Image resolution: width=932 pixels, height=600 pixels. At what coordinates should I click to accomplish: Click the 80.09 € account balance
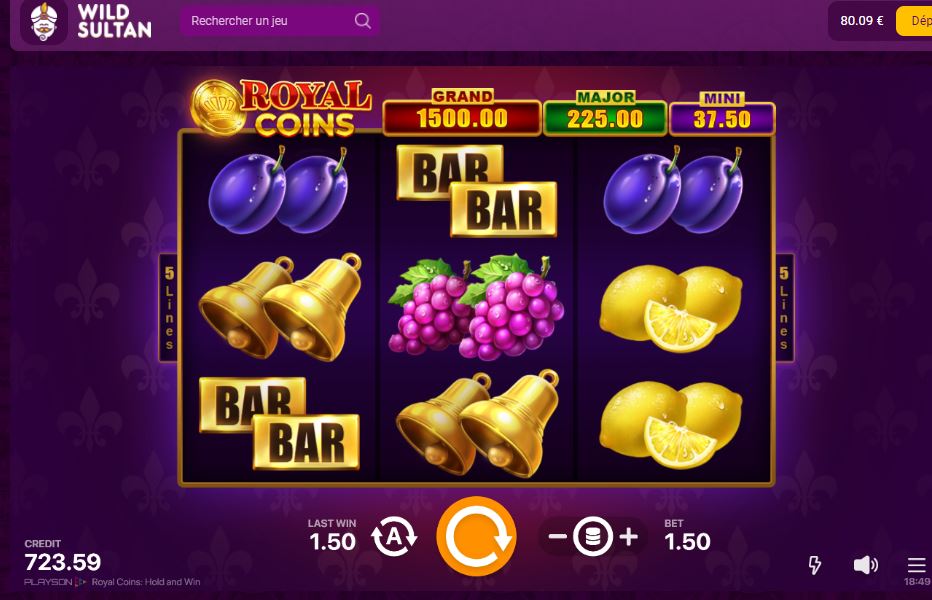click(x=861, y=21)
